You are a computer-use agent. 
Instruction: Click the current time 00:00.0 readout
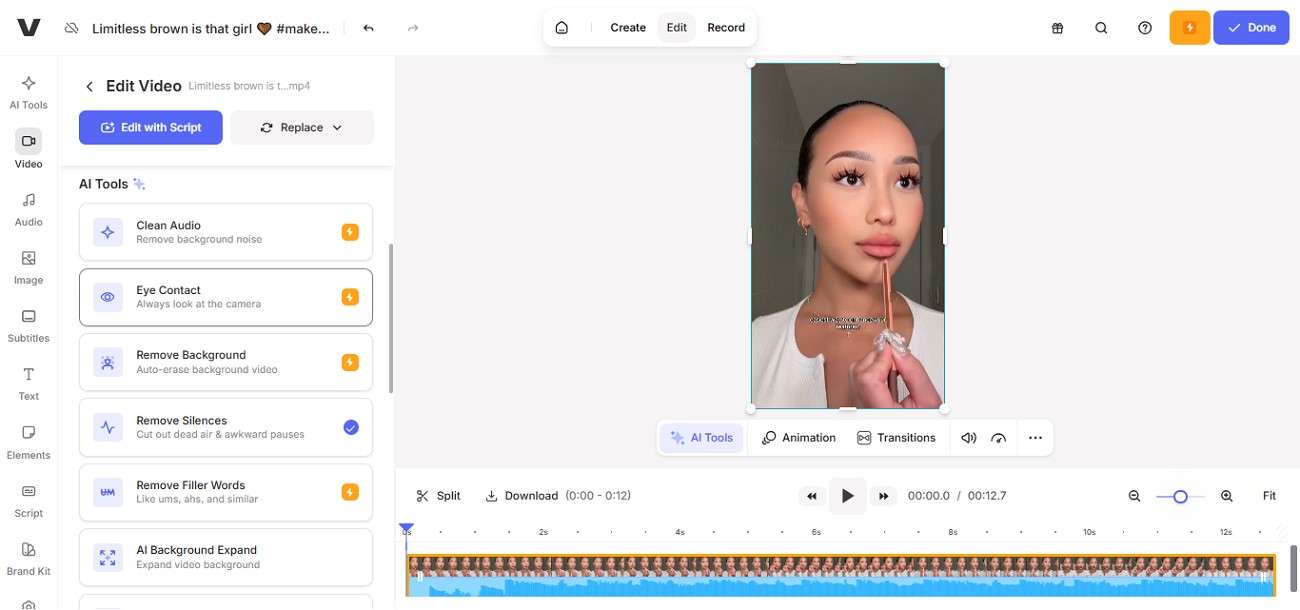[x=928, y=496]
